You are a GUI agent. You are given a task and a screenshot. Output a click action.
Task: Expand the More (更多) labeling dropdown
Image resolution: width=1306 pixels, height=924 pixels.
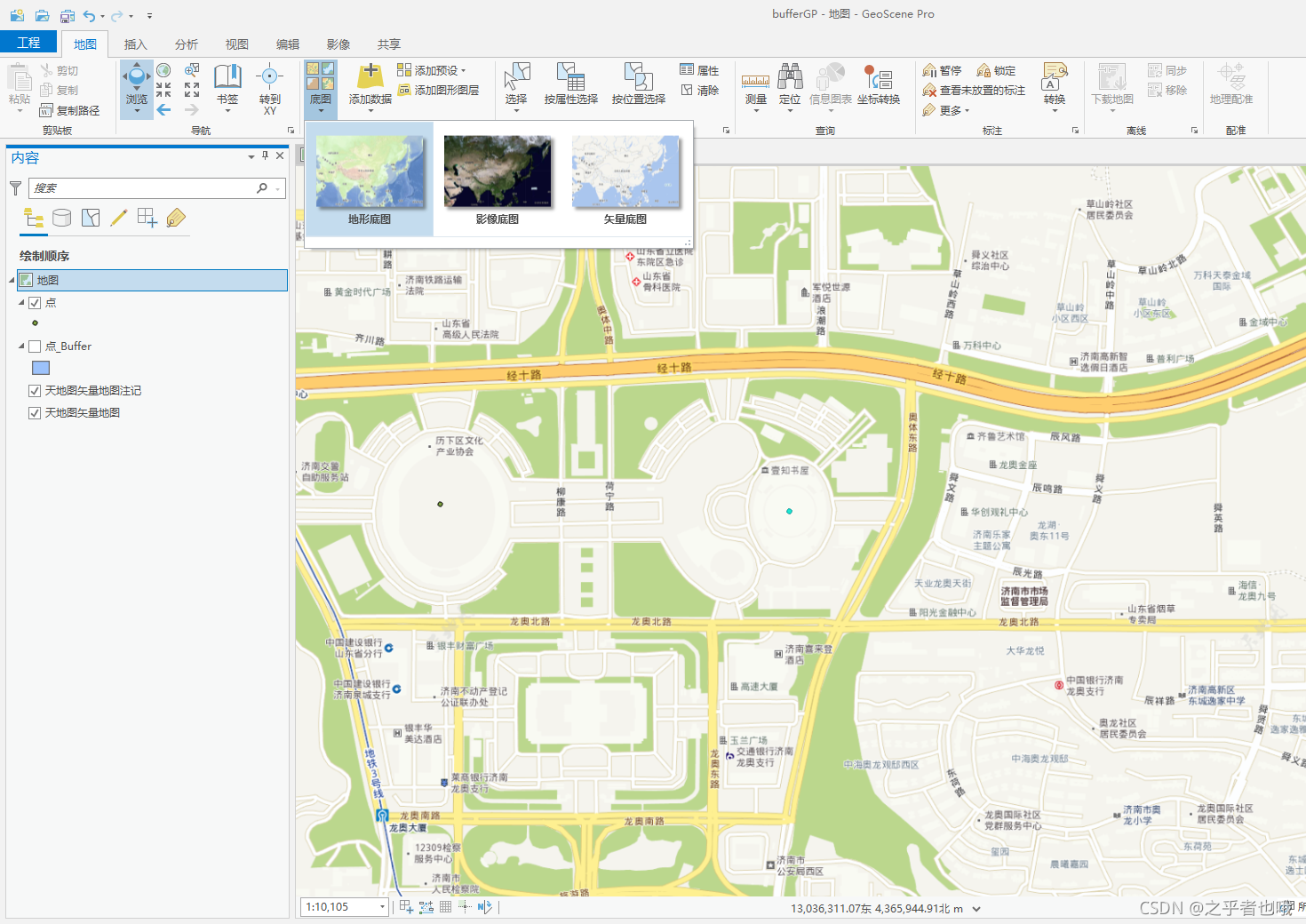(x=946, y=110)
